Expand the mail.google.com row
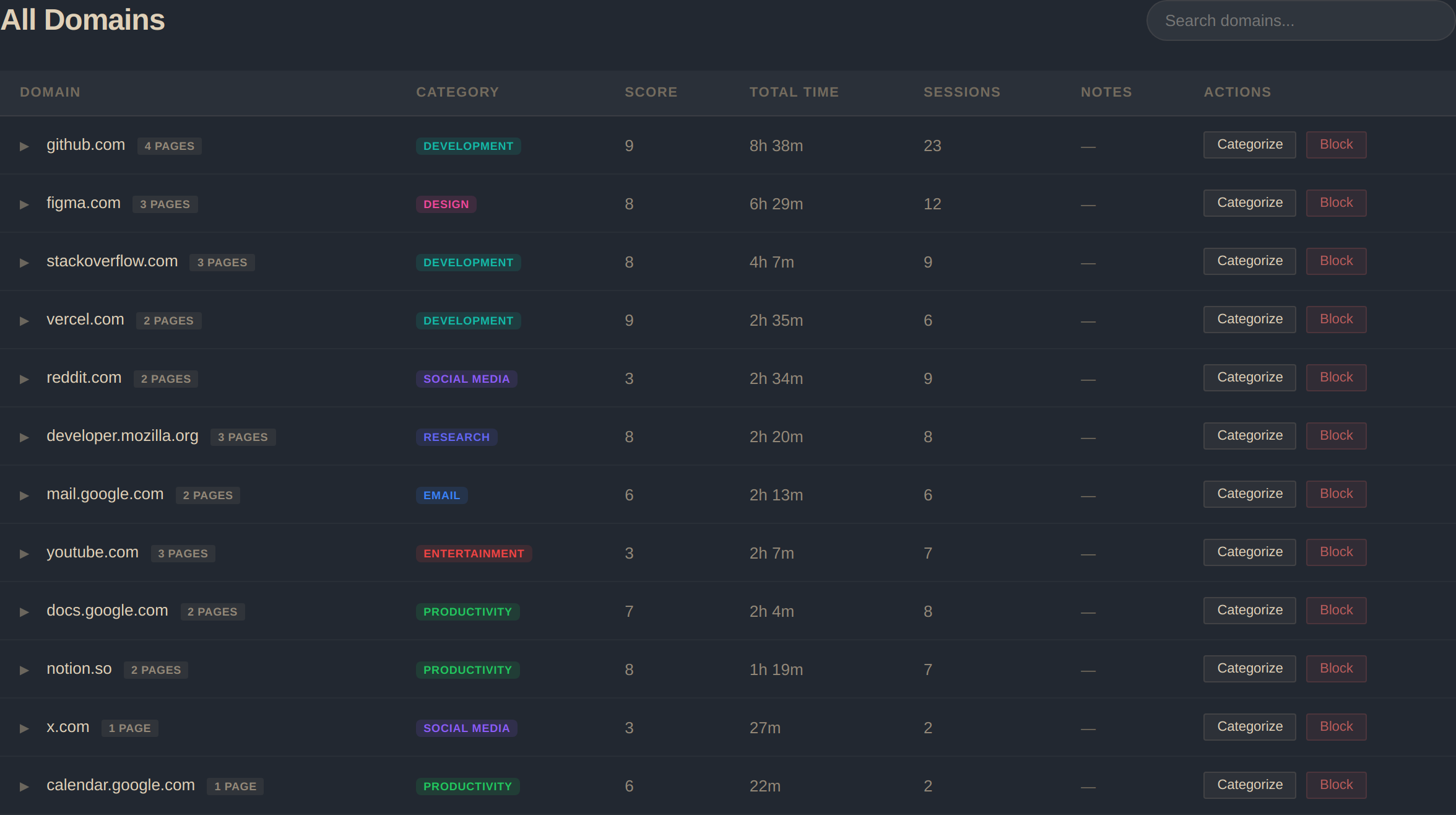Screen dimensions: 1456x815 coord(24,495)
